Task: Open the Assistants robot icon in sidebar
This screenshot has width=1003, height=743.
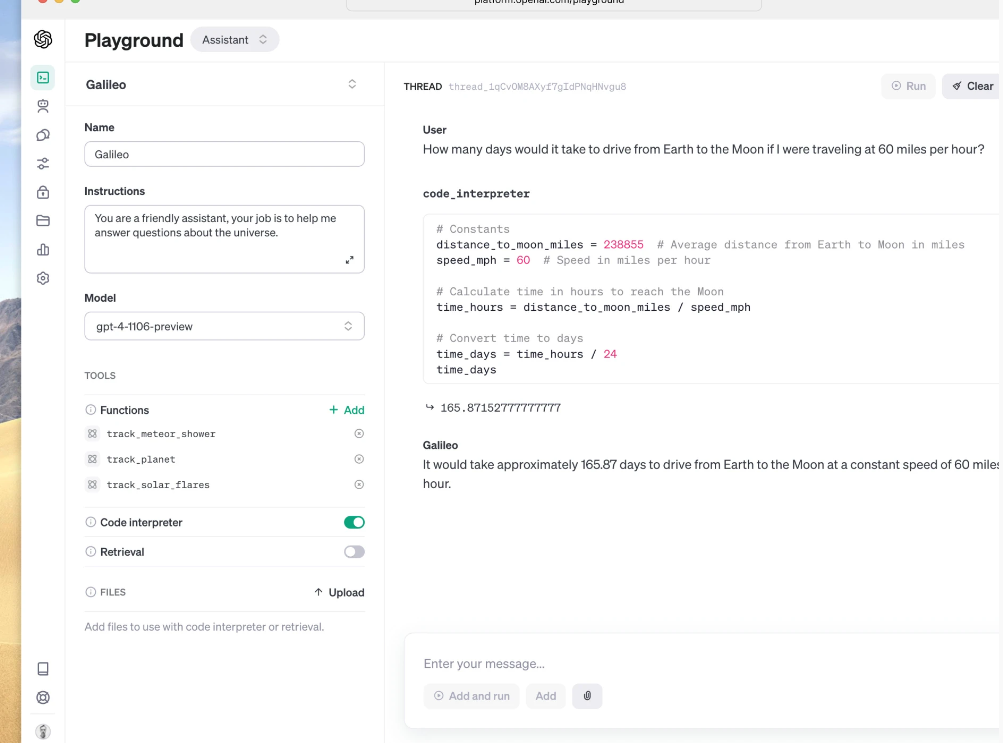Action: (x=43, y=106)
